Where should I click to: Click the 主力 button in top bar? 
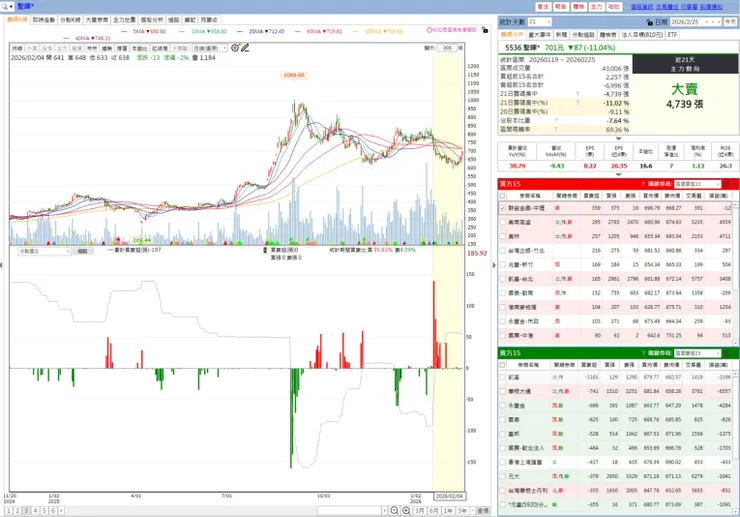coord(597,7)
